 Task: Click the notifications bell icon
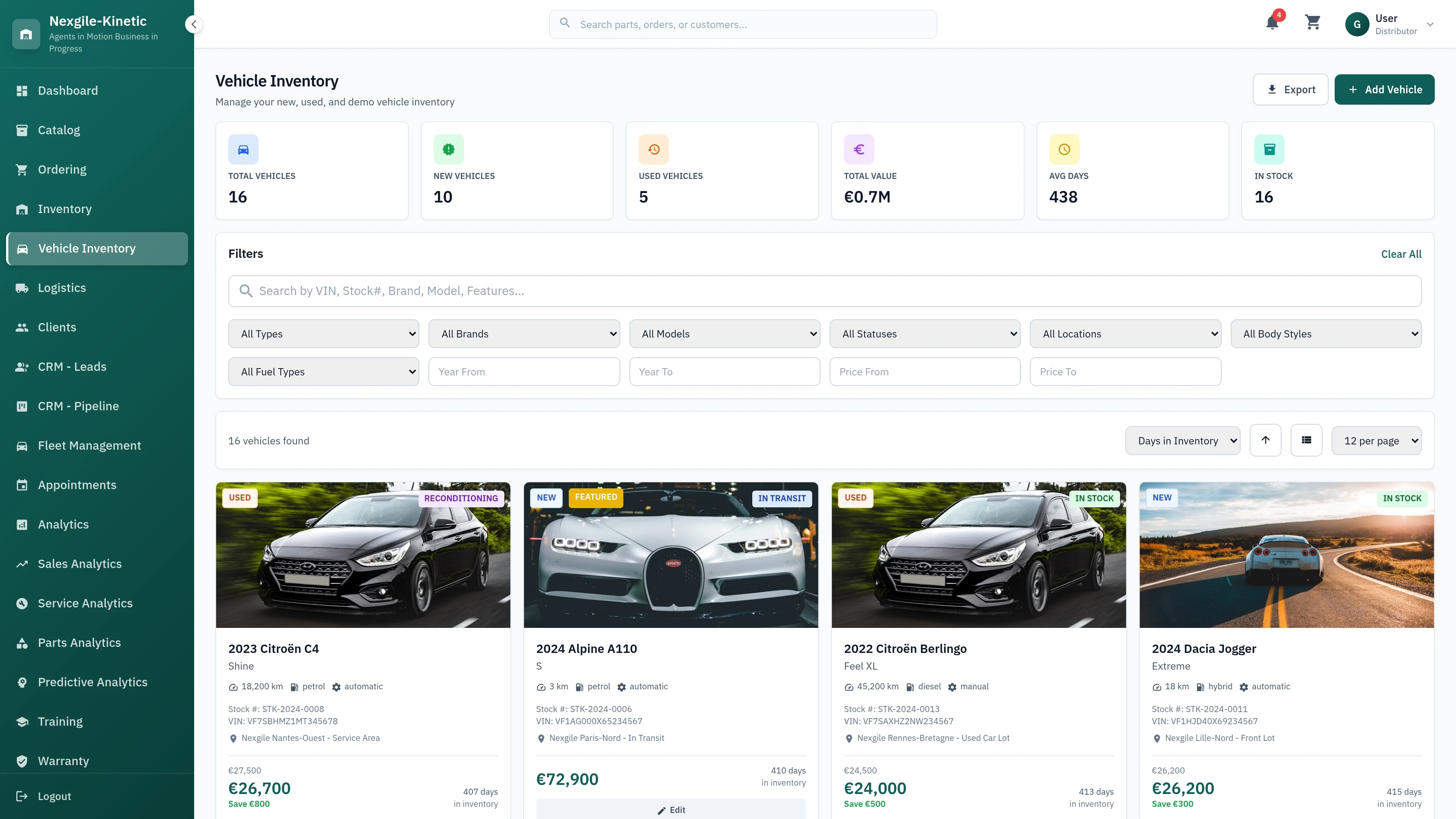click(x=1272, y=24)
